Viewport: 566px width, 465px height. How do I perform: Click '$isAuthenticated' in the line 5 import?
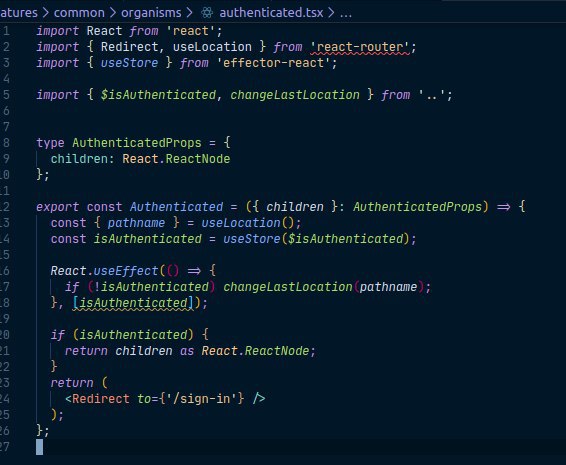click(158, 95)
